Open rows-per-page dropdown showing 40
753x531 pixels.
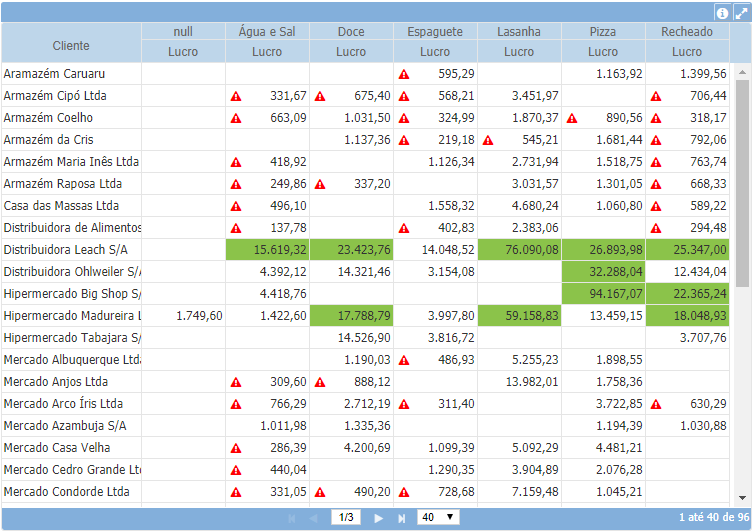[438, 517]
